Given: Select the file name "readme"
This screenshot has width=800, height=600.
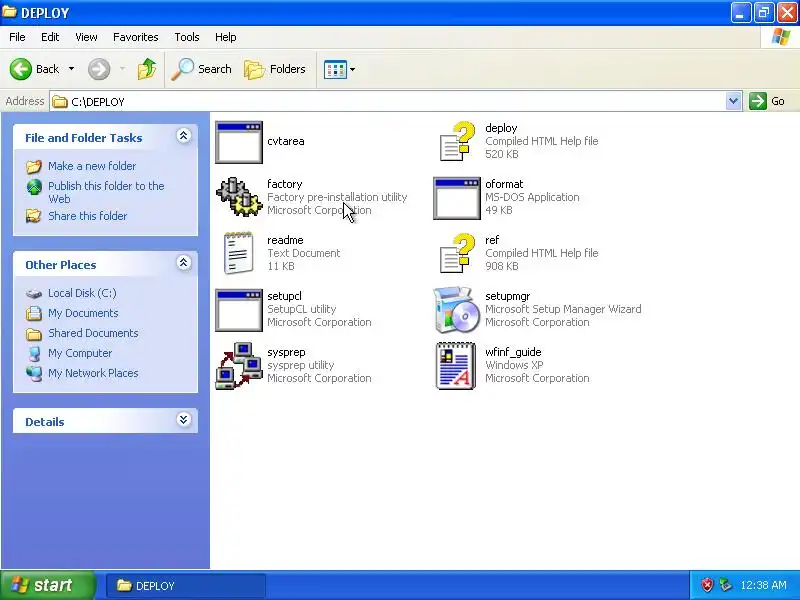Looking at the screenshot, I should [x=285, y=240].
